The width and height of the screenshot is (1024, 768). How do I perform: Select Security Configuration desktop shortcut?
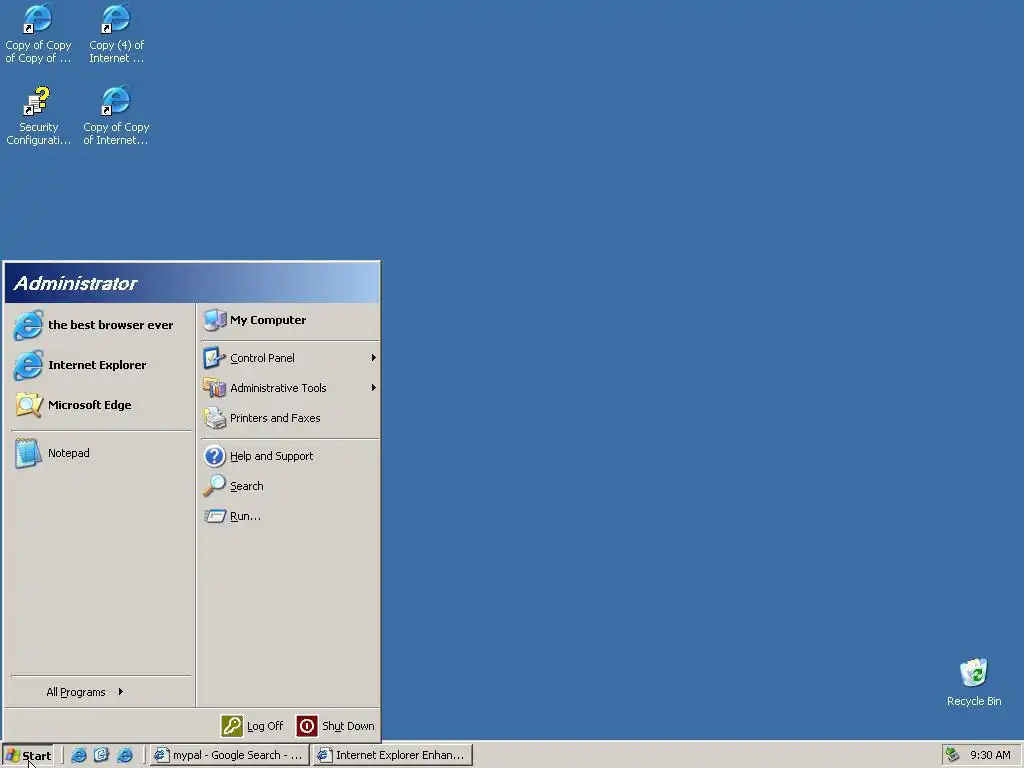pyautogui.click(x=38, y=116)
